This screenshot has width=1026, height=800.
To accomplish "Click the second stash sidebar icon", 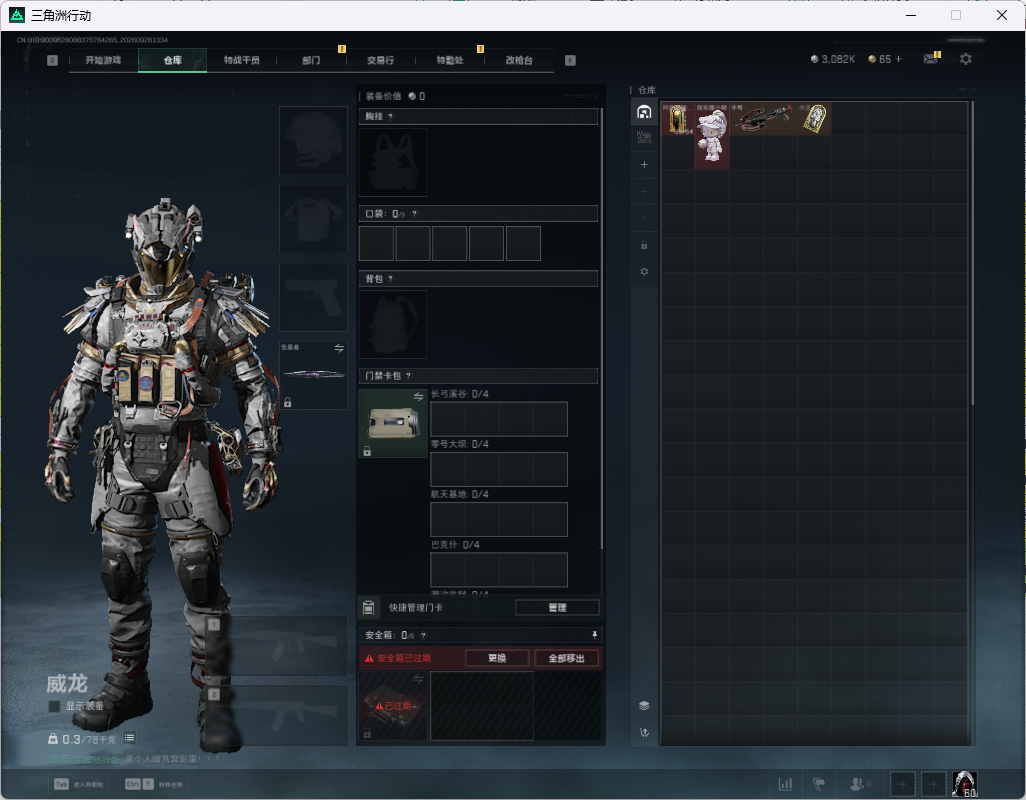I will point(644,137).
